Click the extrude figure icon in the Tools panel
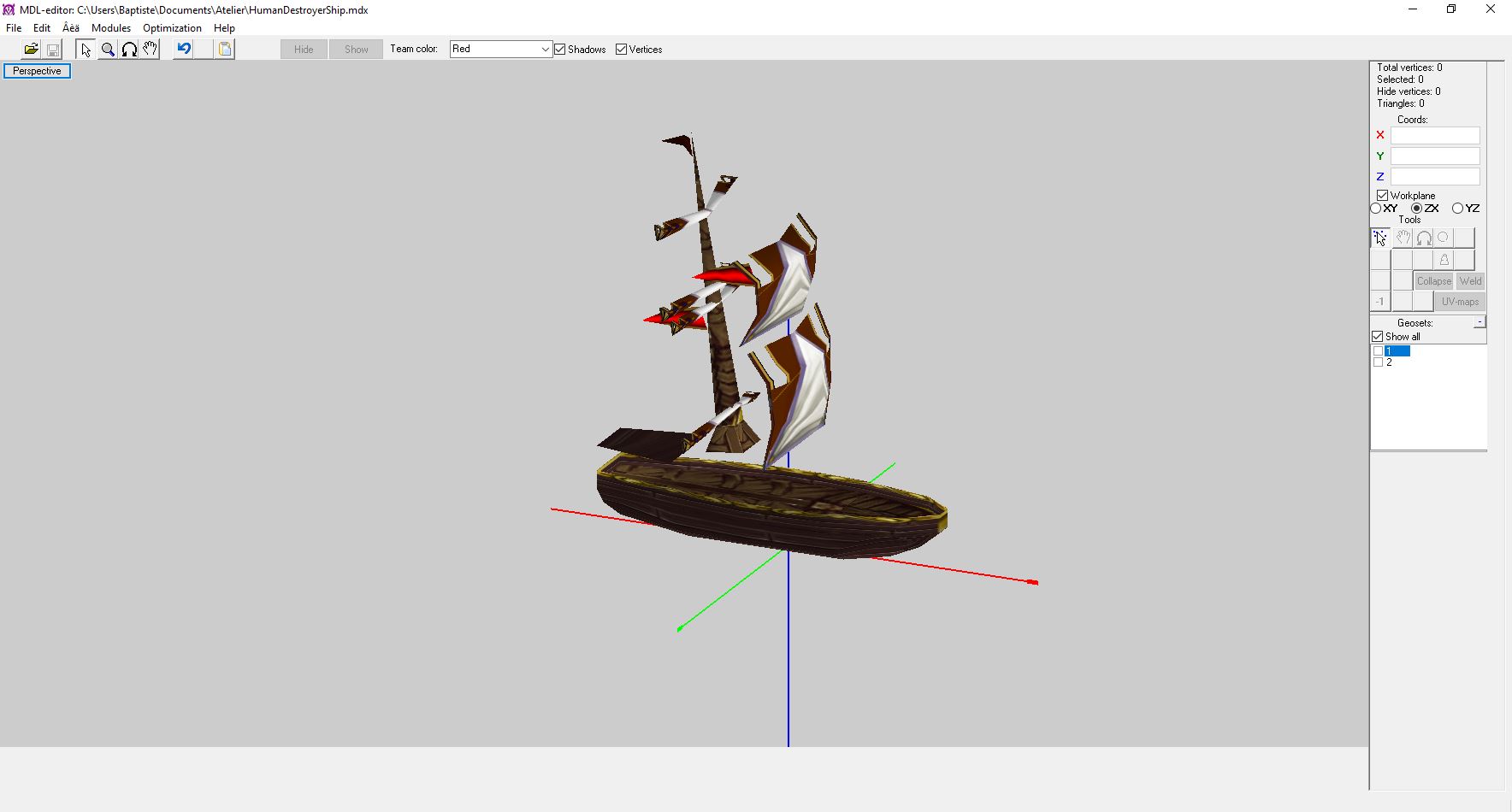 pyautogui.click(x=1444, y=260)
